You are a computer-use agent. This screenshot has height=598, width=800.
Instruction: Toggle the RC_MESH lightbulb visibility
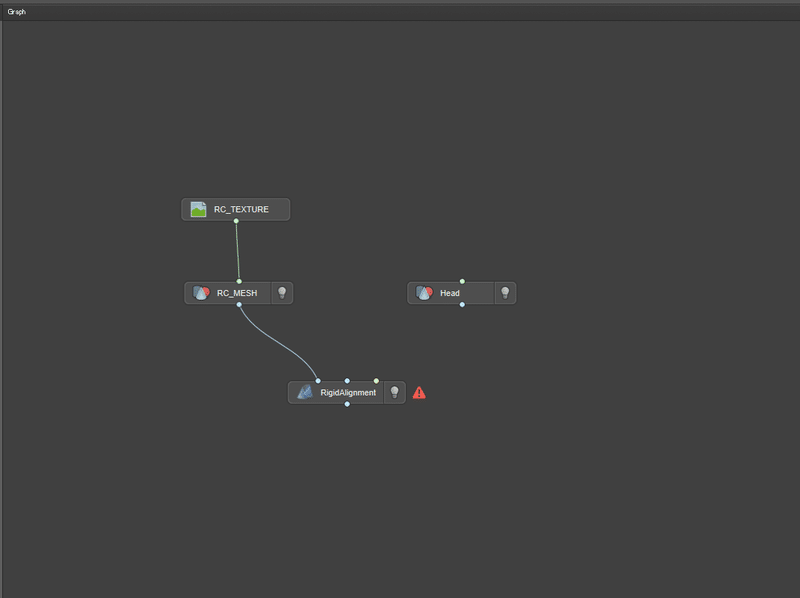coord(282,293)
